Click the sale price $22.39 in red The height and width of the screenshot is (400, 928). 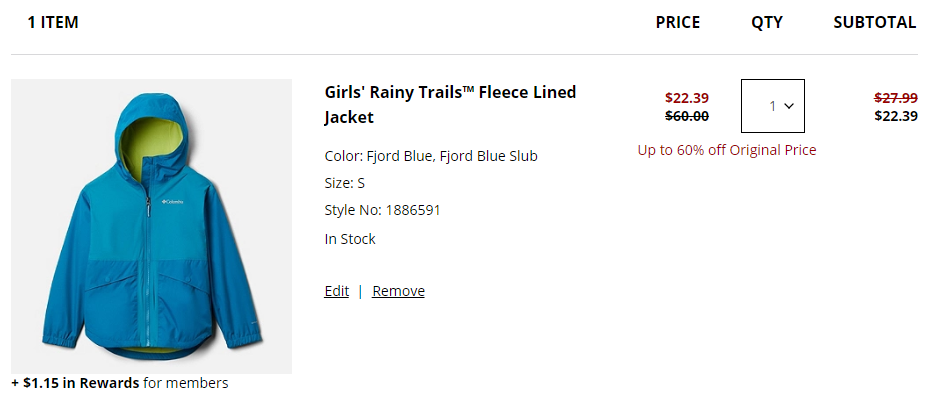[687, 98]
